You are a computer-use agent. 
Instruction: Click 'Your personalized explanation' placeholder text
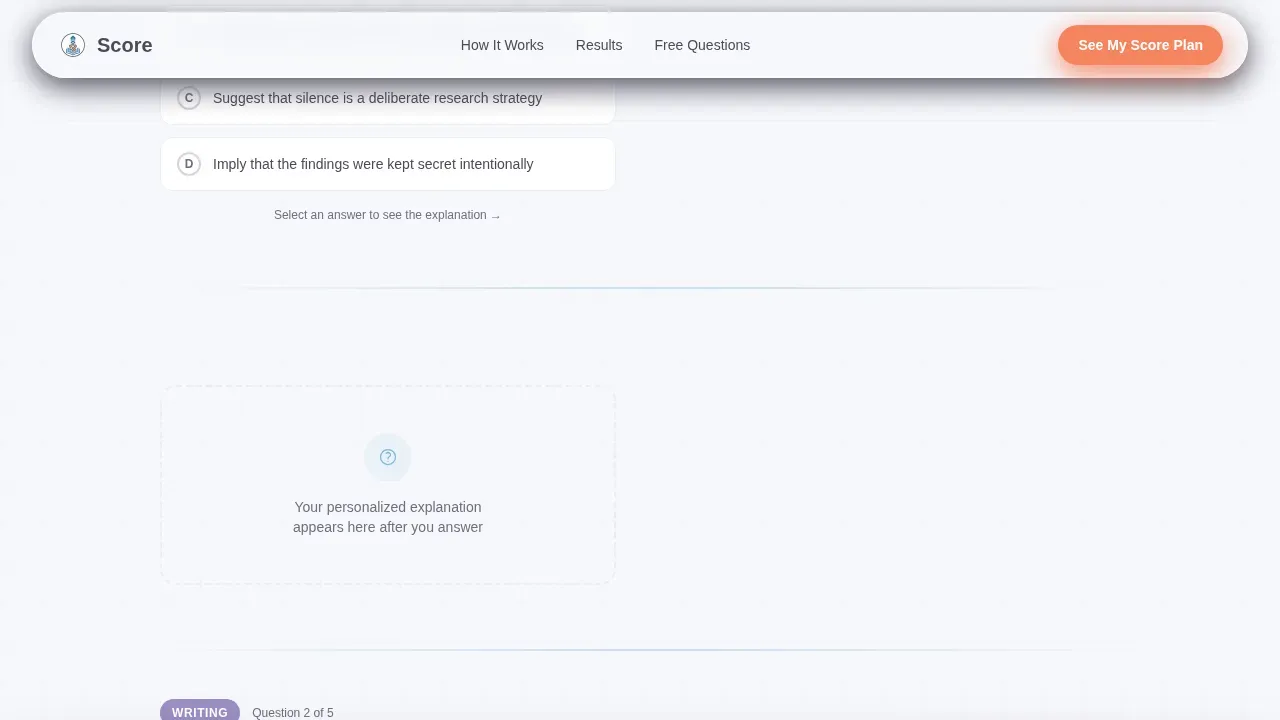388,517
